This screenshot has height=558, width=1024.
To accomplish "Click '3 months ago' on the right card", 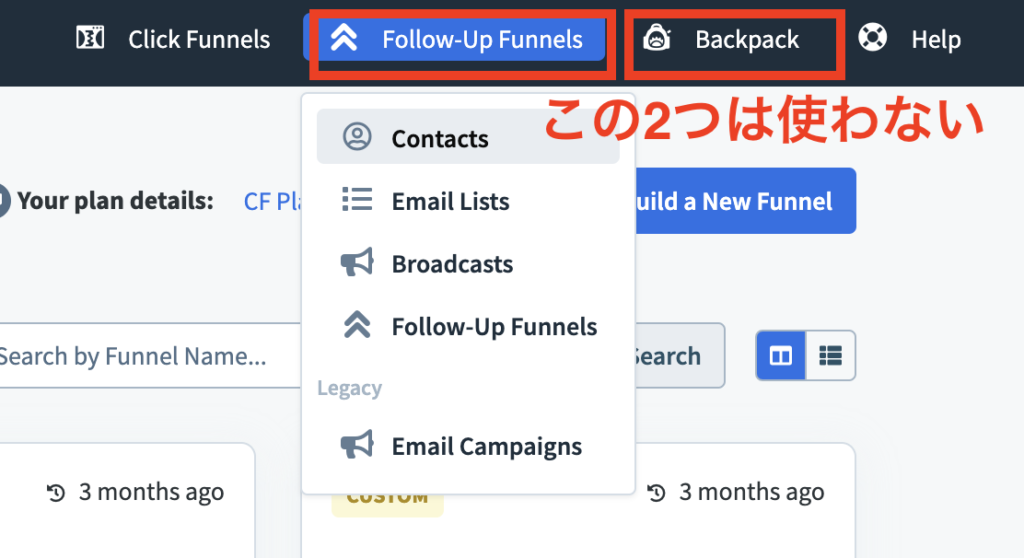I will 752,492.
